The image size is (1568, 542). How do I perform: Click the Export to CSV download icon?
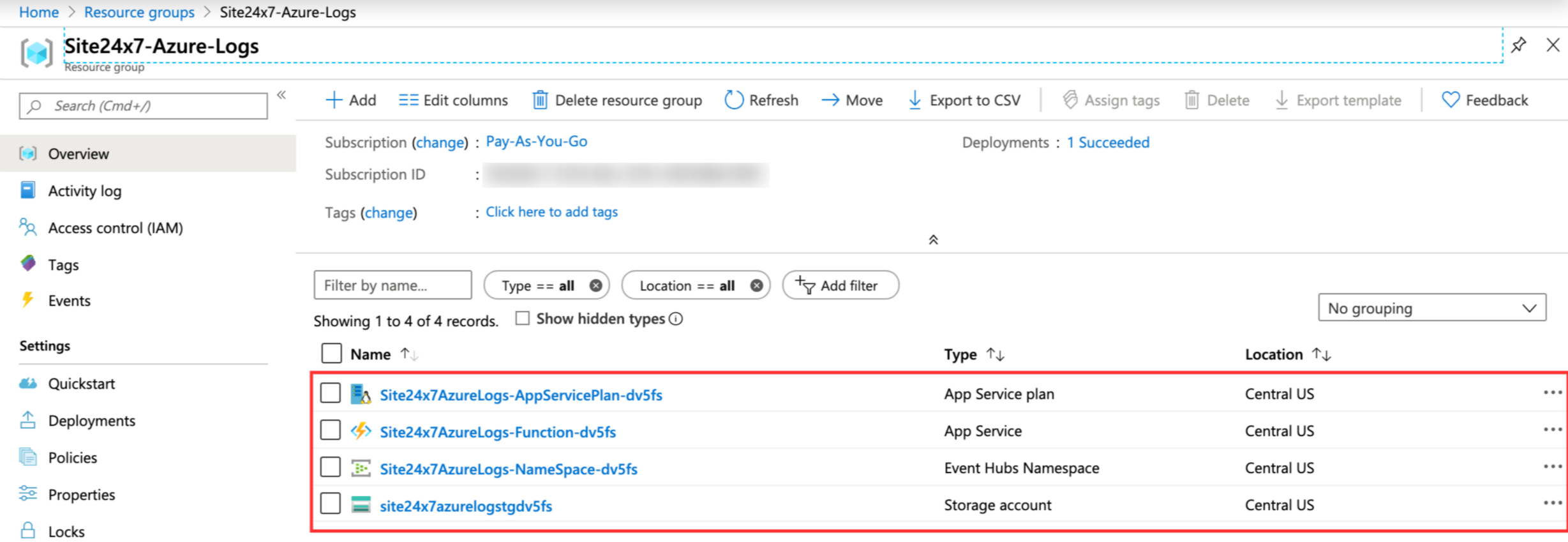[915, 100]
